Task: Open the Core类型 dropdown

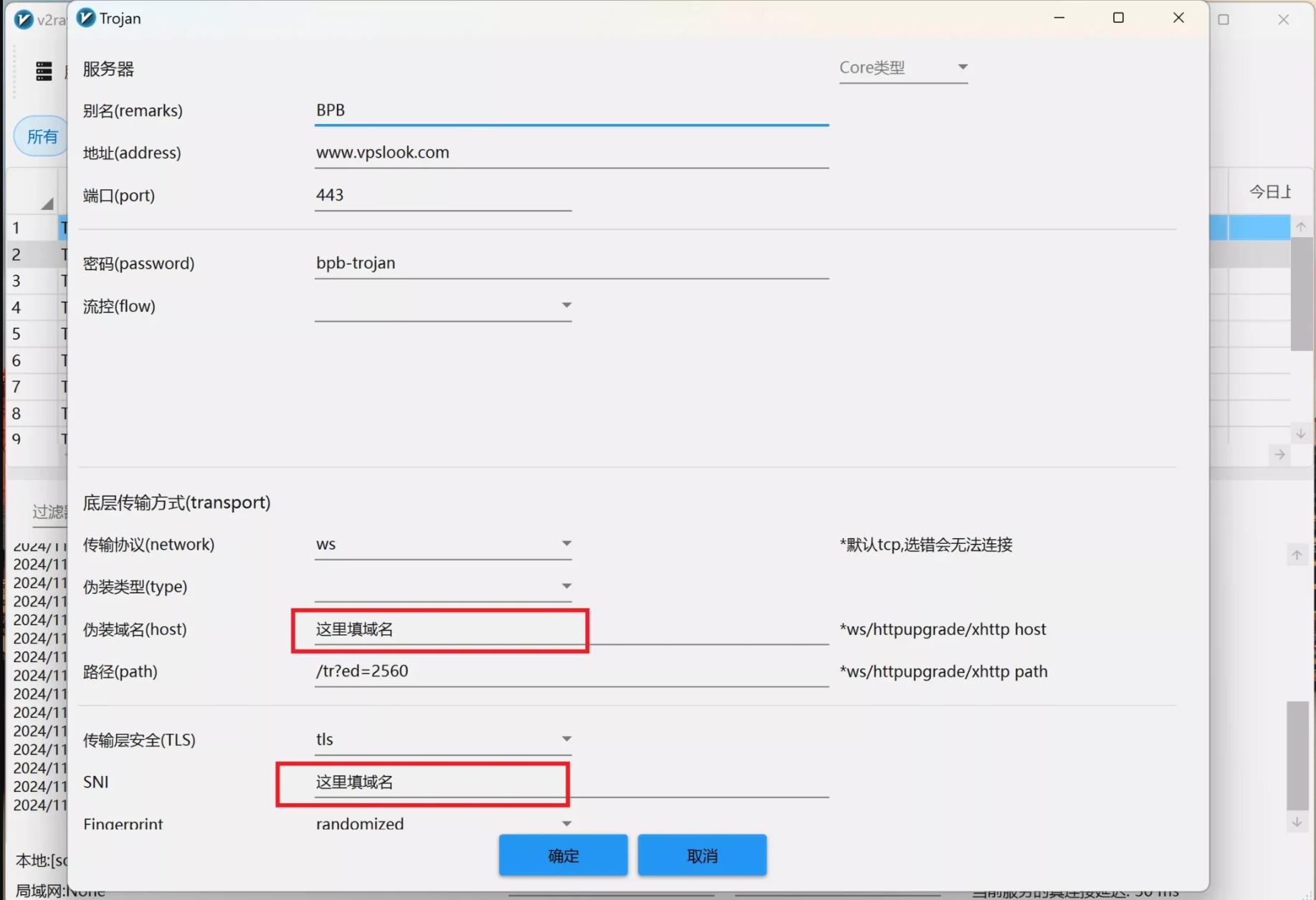Action: [x=903, y=67]
